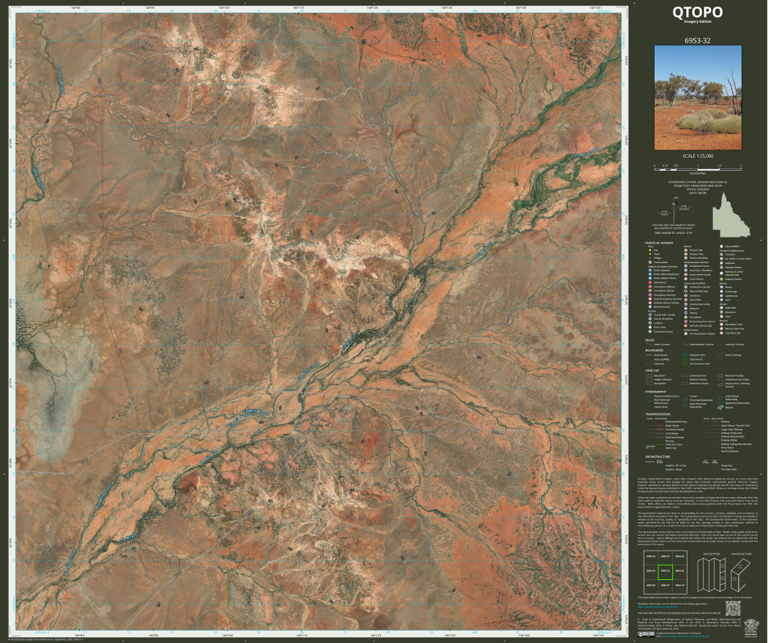Screen dimensions: 768x643
Task: Click the QTOPO title heading
Action: (697, 12)
